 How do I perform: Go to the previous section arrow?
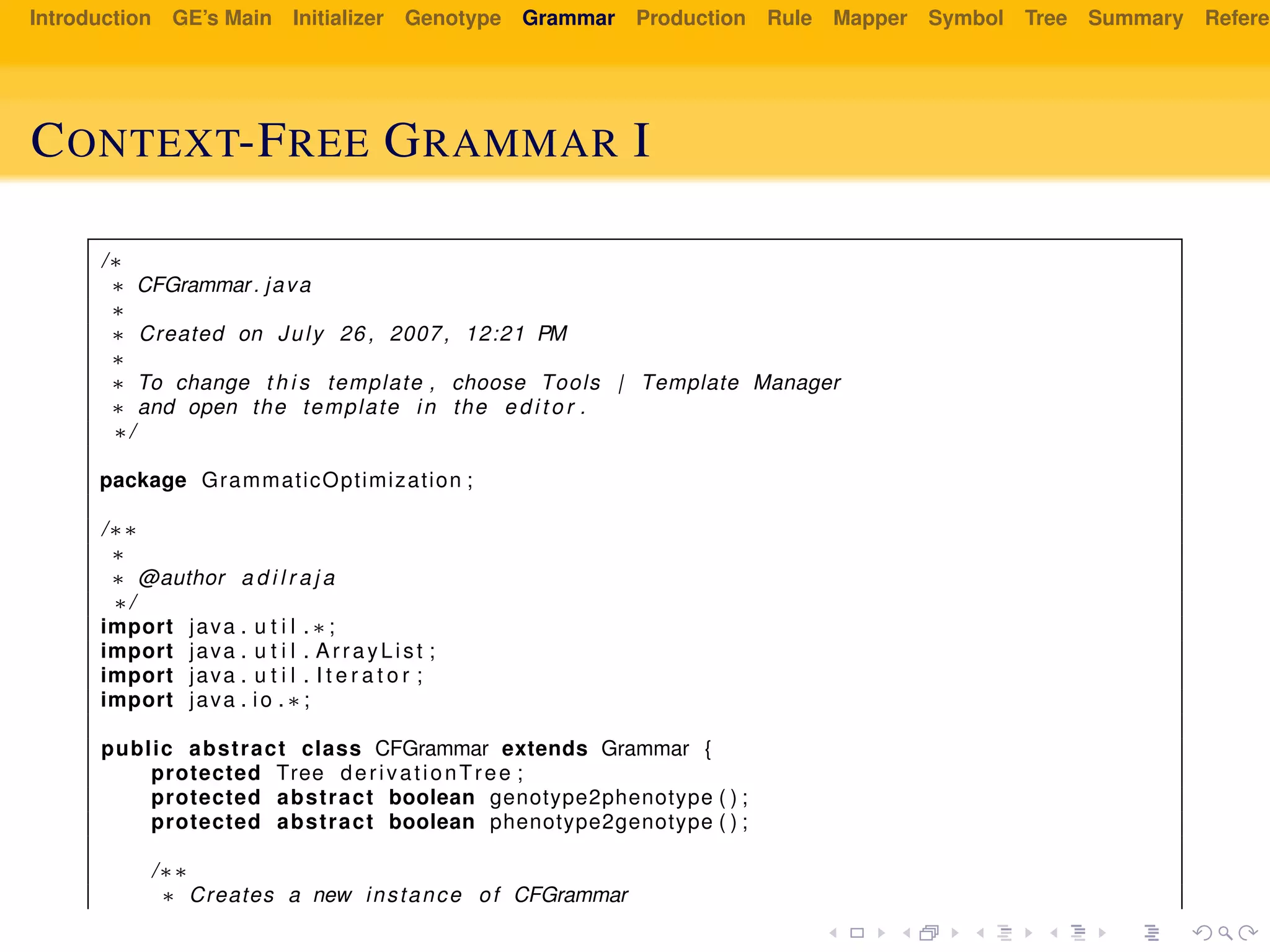[x=1054, y=933]
